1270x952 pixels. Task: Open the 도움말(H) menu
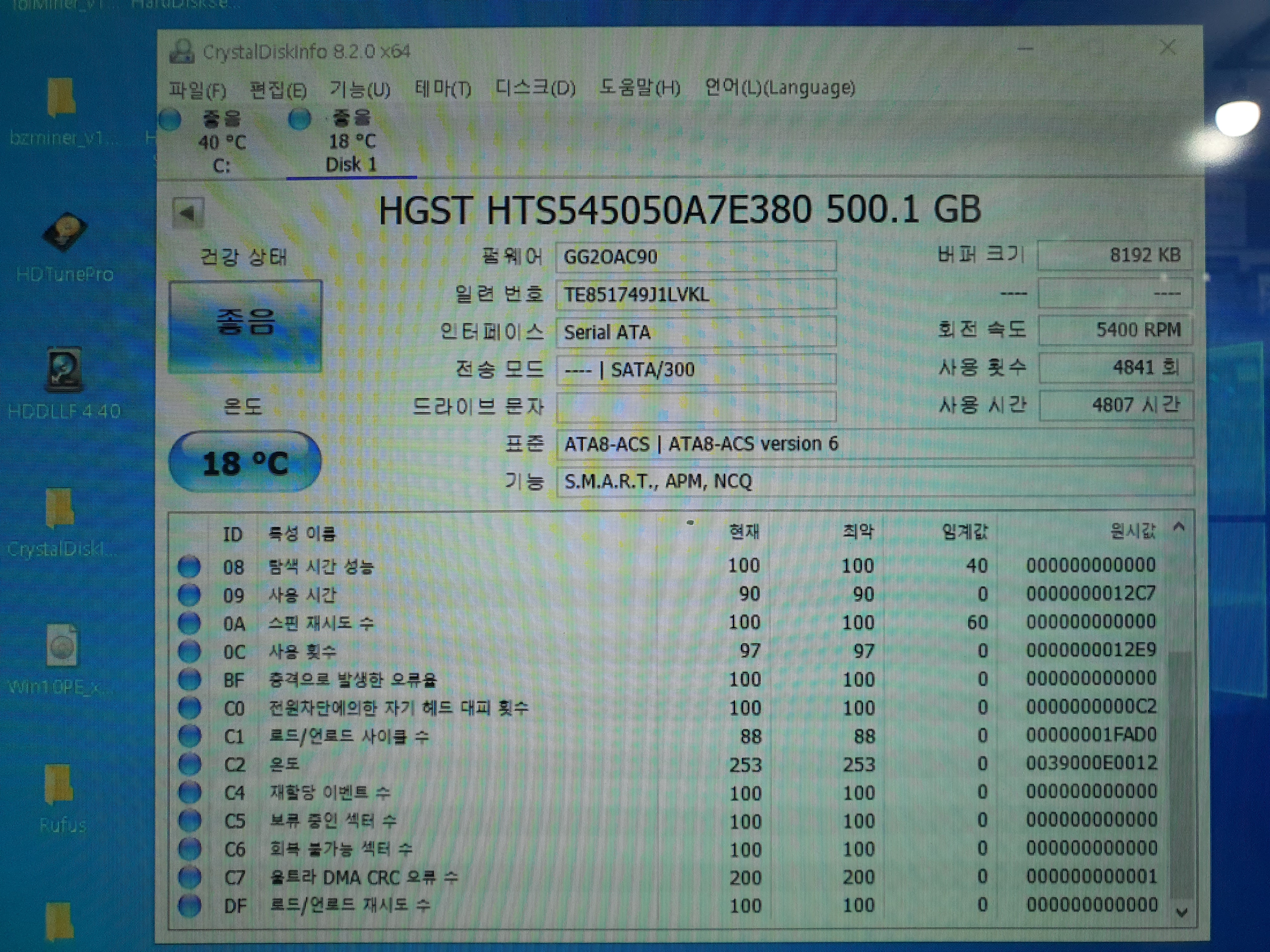coord(640,88)
